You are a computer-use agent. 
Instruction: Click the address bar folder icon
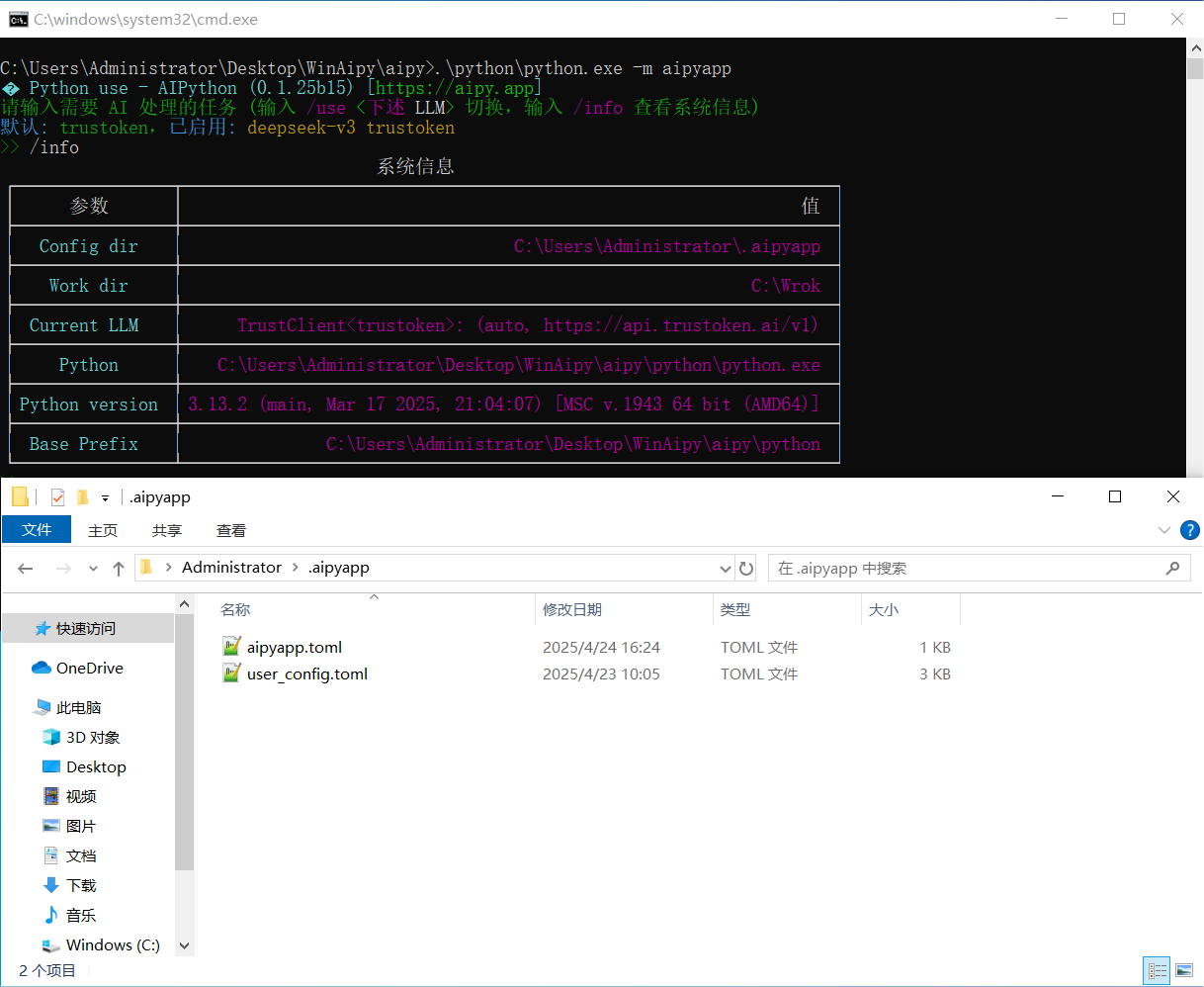coord(146,567)
